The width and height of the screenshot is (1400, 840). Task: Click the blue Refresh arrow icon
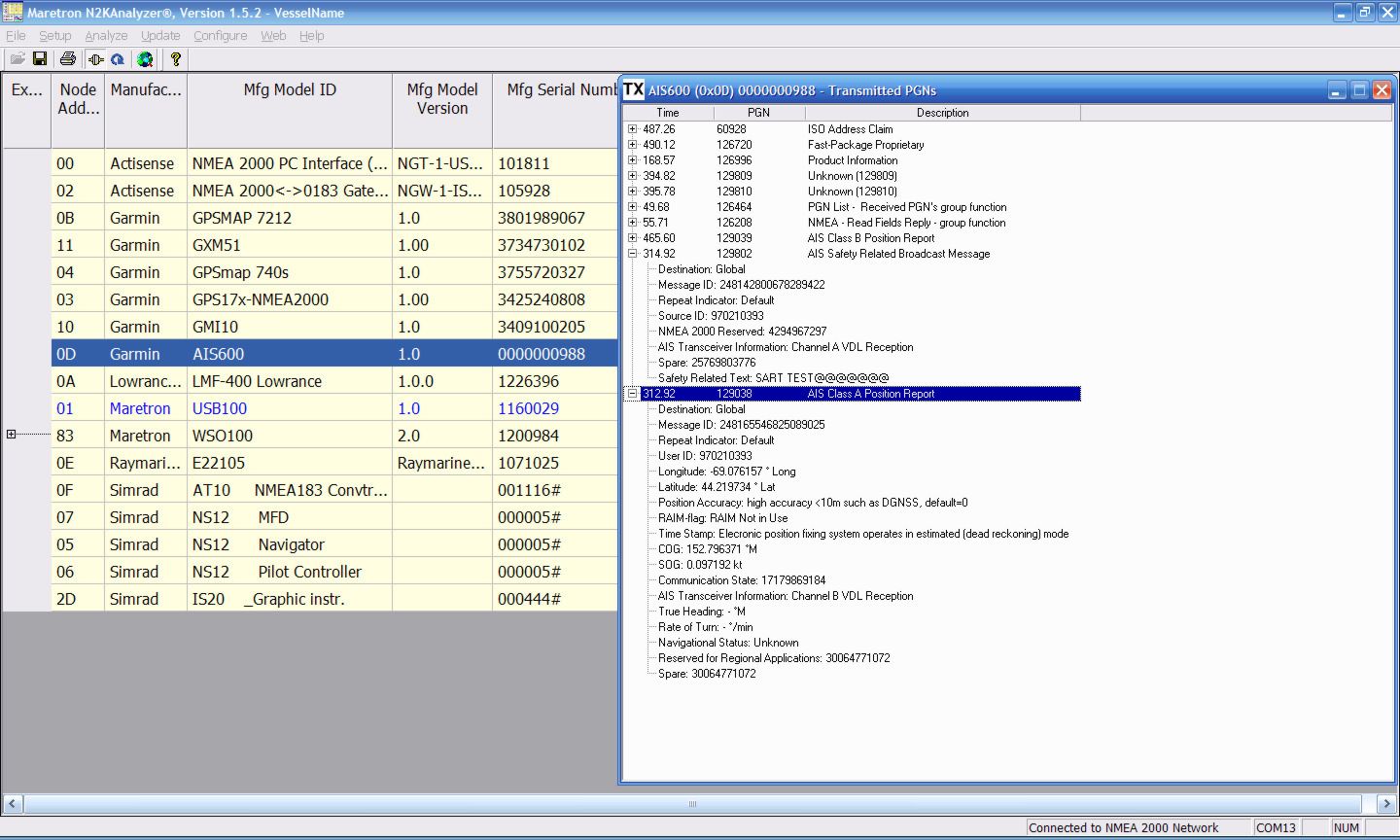[x=118, y=59]
